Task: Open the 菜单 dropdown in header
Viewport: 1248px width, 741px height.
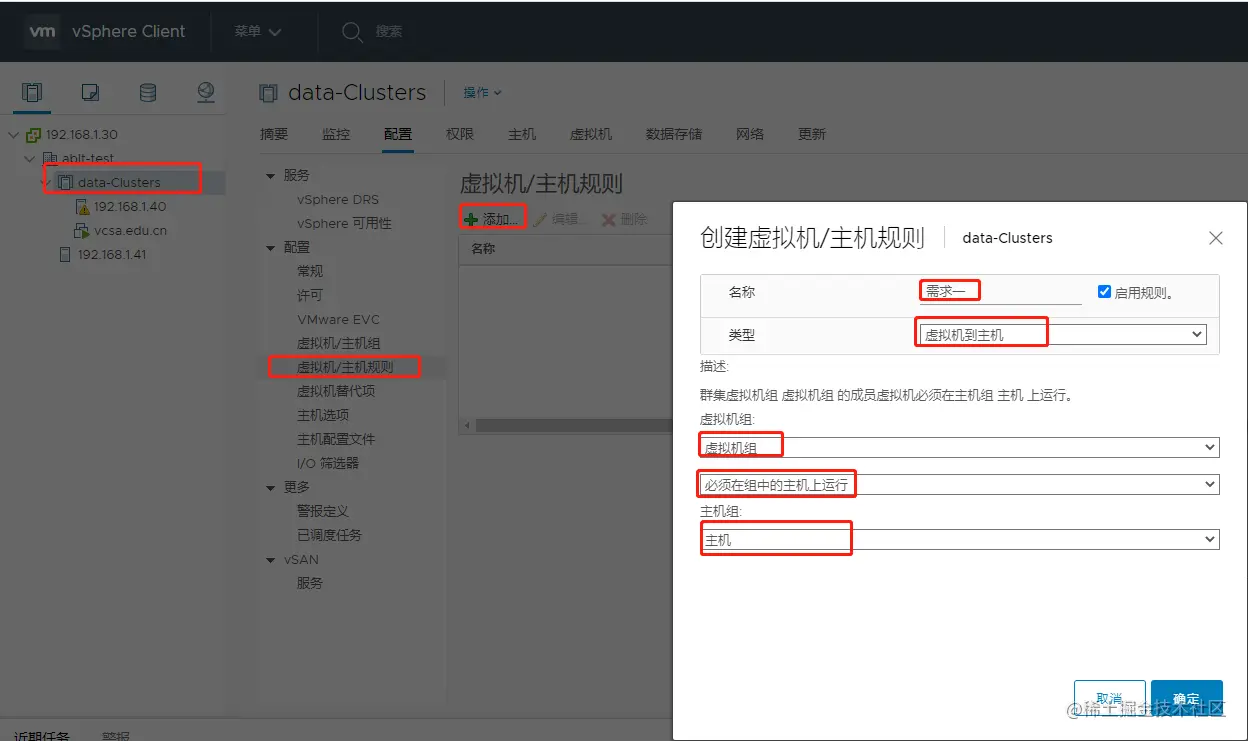Action: click(258, 32)
